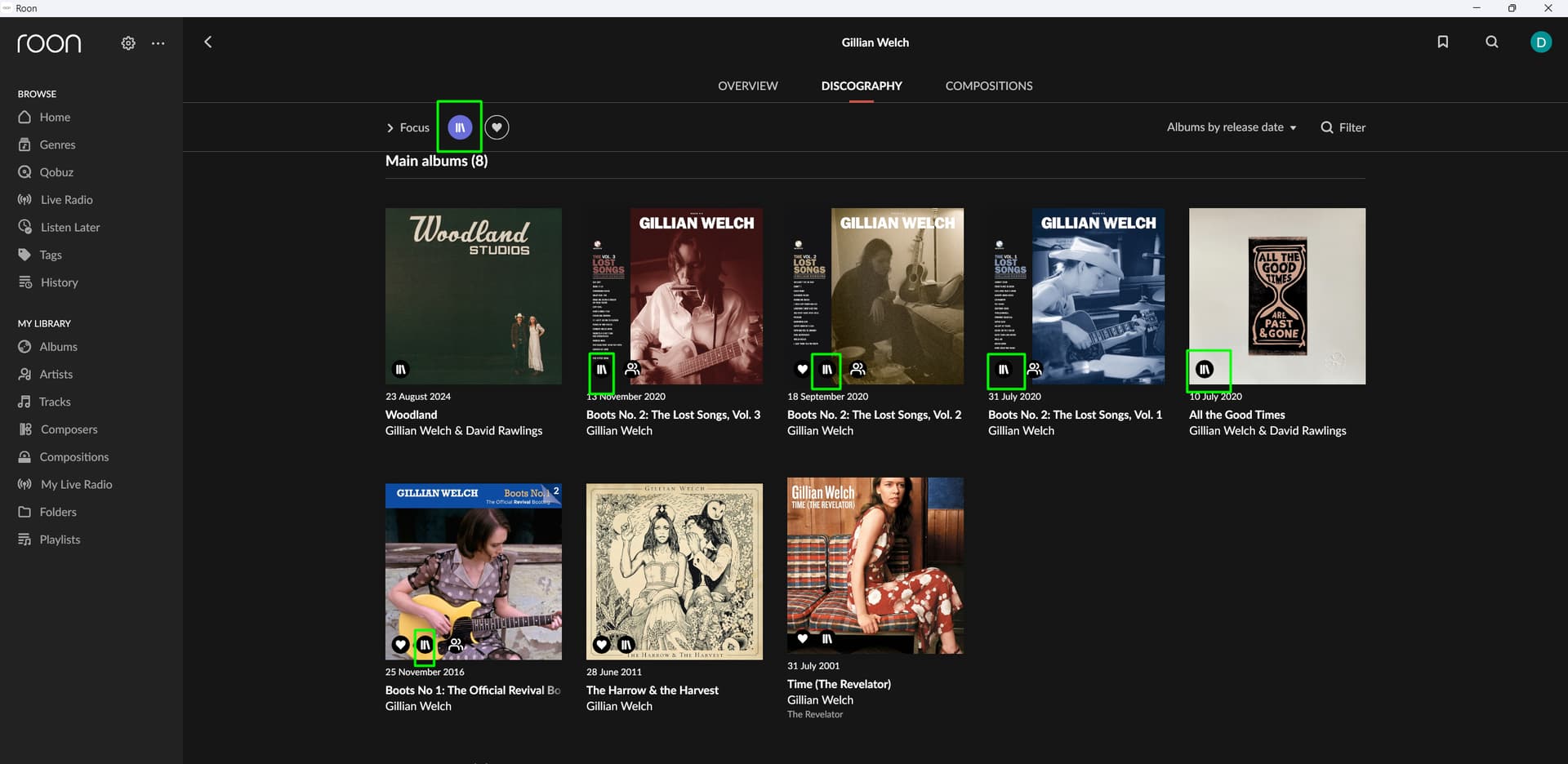This screenshot has height=764, width=1568.
Task: Click library icon on Woodland cover
Action: coord(400,369)
